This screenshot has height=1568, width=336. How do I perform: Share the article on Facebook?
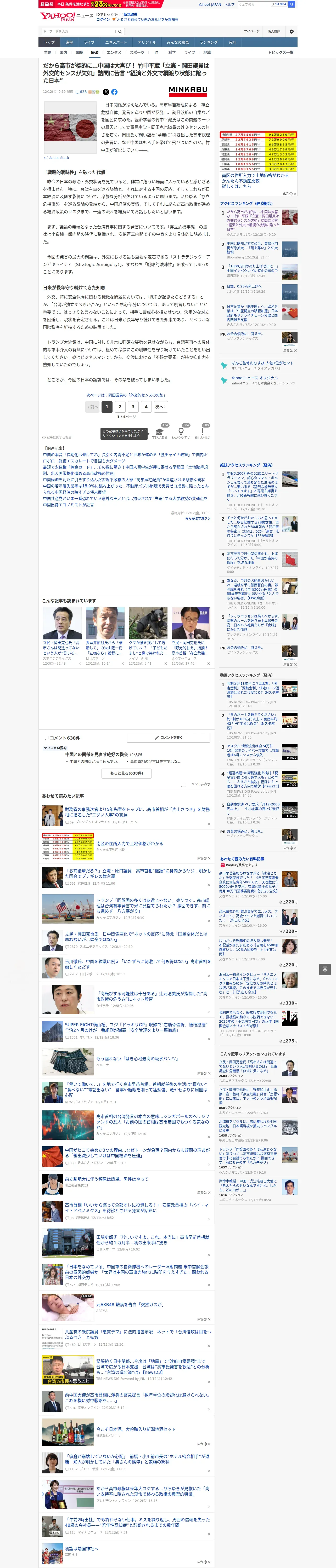point(114,92)
